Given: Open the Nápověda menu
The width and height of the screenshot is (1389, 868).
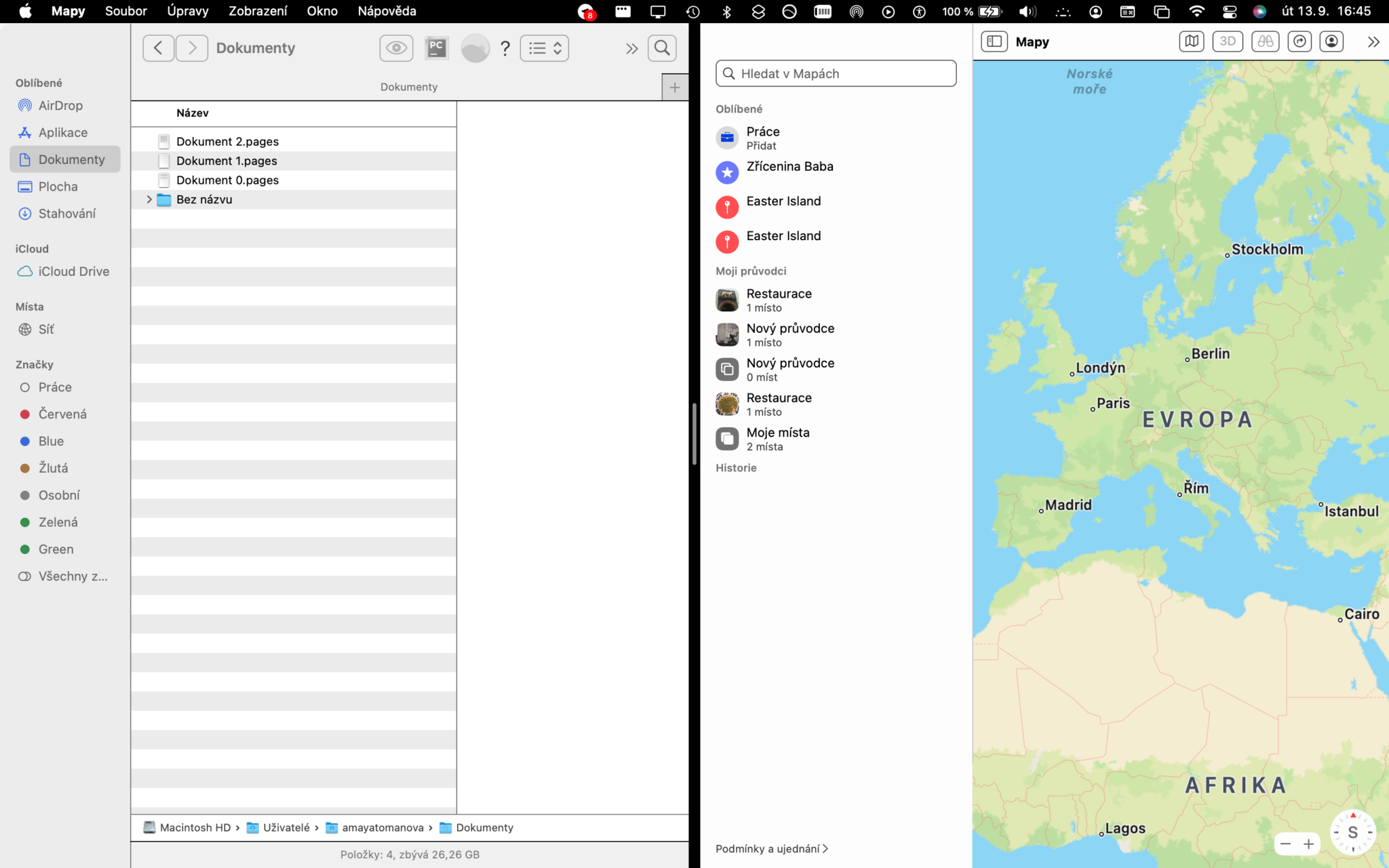Looking at the screenshot, I should 387,11.
